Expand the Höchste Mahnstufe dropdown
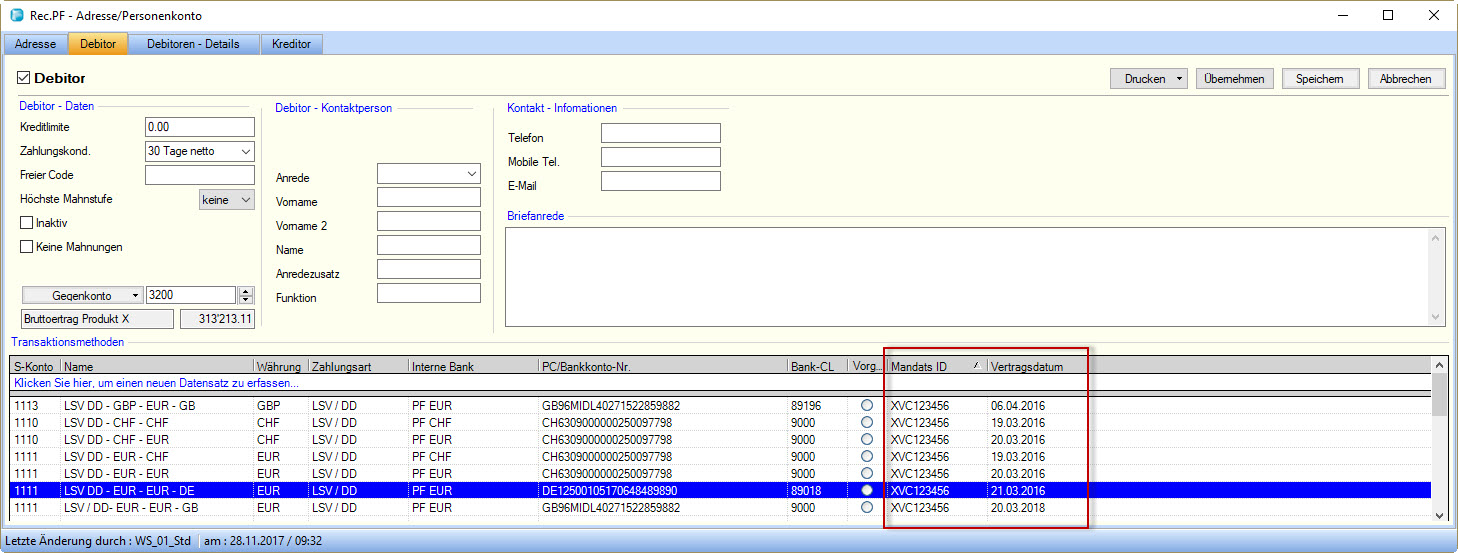 pyautogui.click(x=246, y=200)
